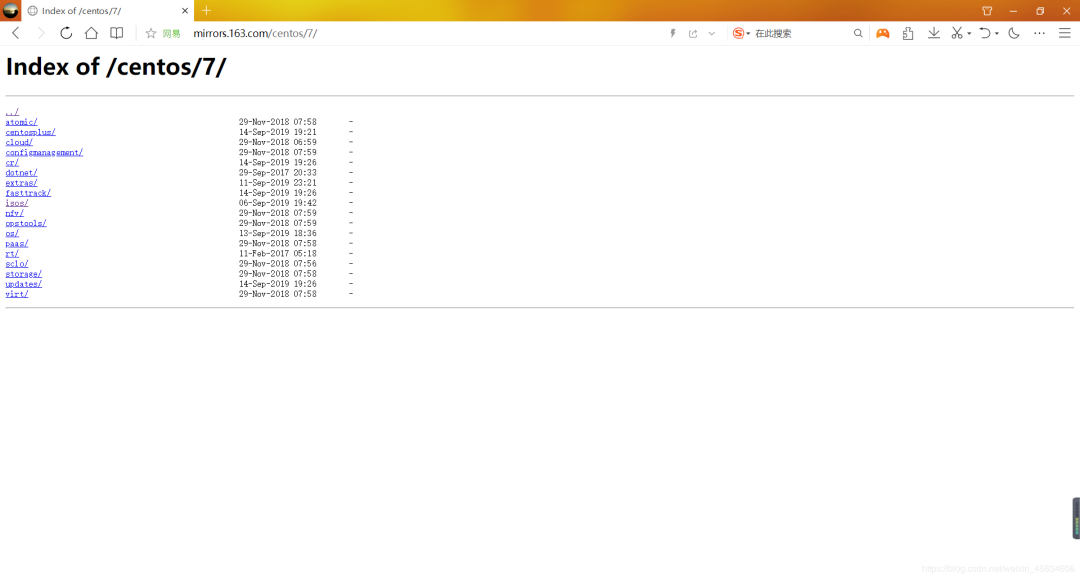The image size is (1080, 579).
Task: Click the Index of /centos/7/ heading
Action: pos(116,67)
